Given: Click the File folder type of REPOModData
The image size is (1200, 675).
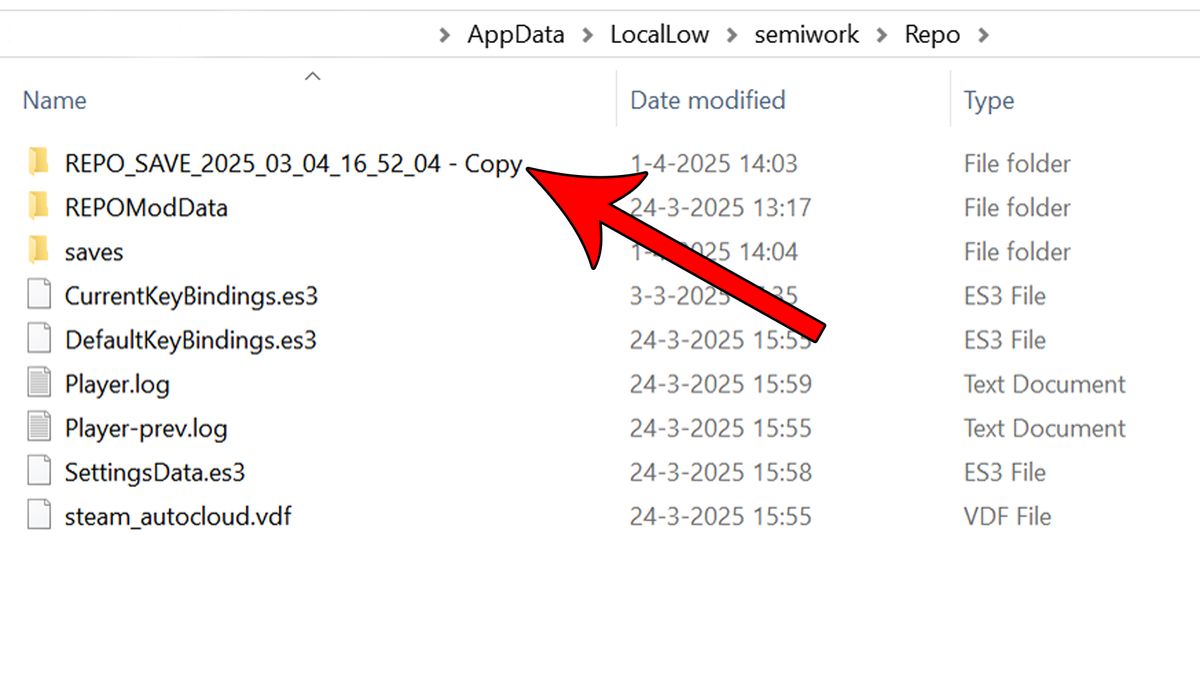Looking at the screenshot, I should pyautogui.click(x=1017, y=207).
